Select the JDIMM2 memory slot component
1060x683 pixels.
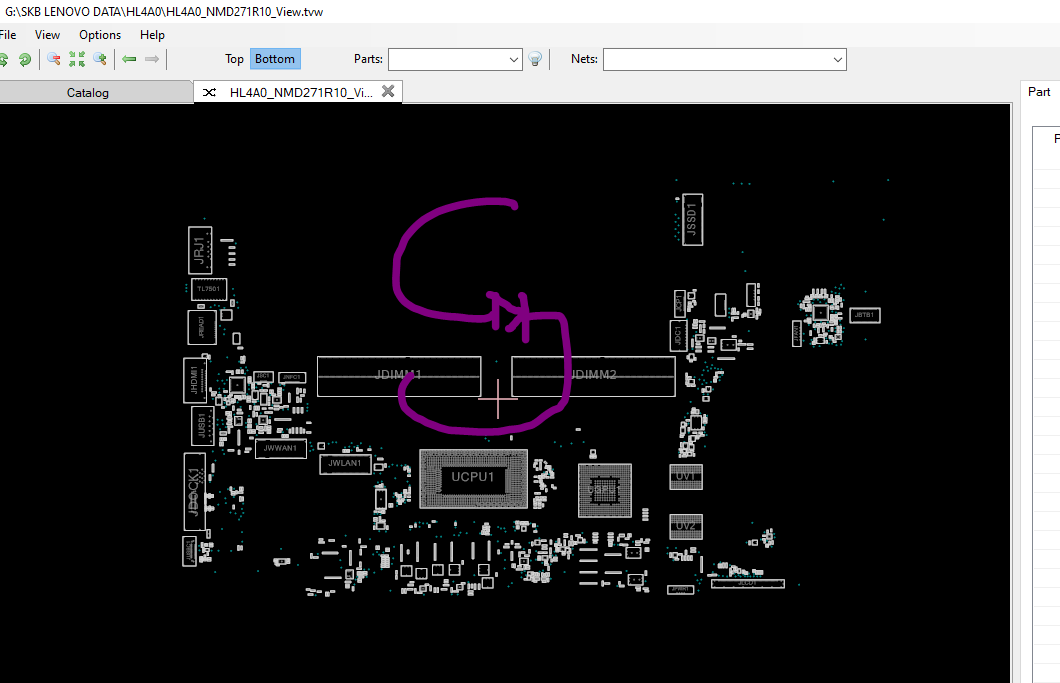[x=594, y=376]
